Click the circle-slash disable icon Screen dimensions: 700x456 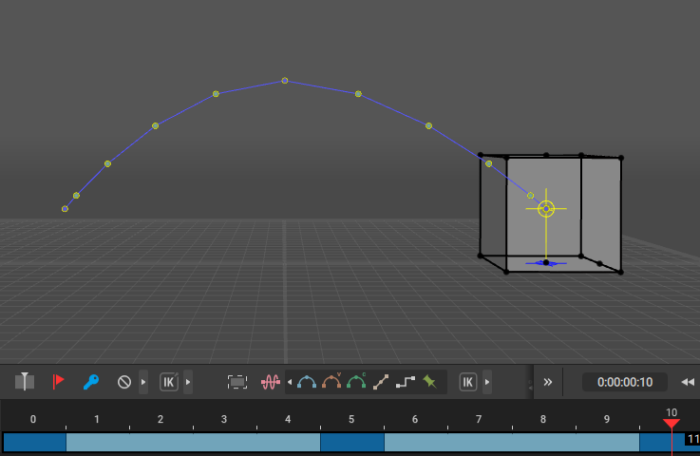click(x=124, y=381)
